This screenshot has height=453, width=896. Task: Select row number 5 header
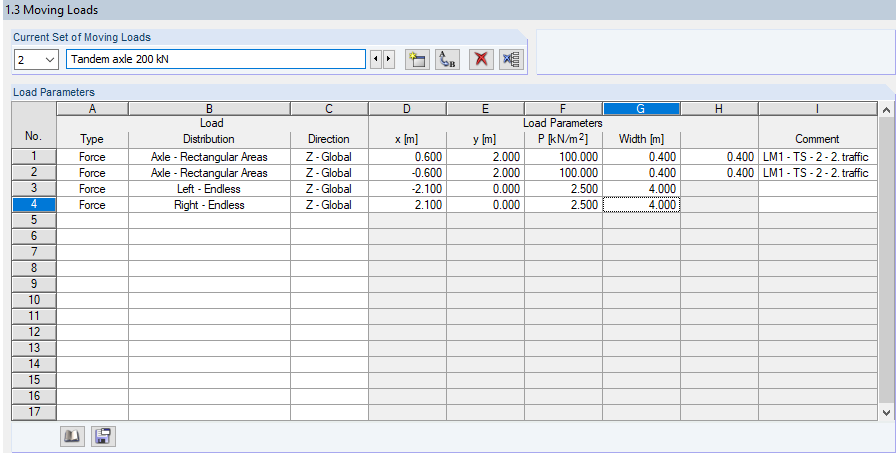point(34,221)
